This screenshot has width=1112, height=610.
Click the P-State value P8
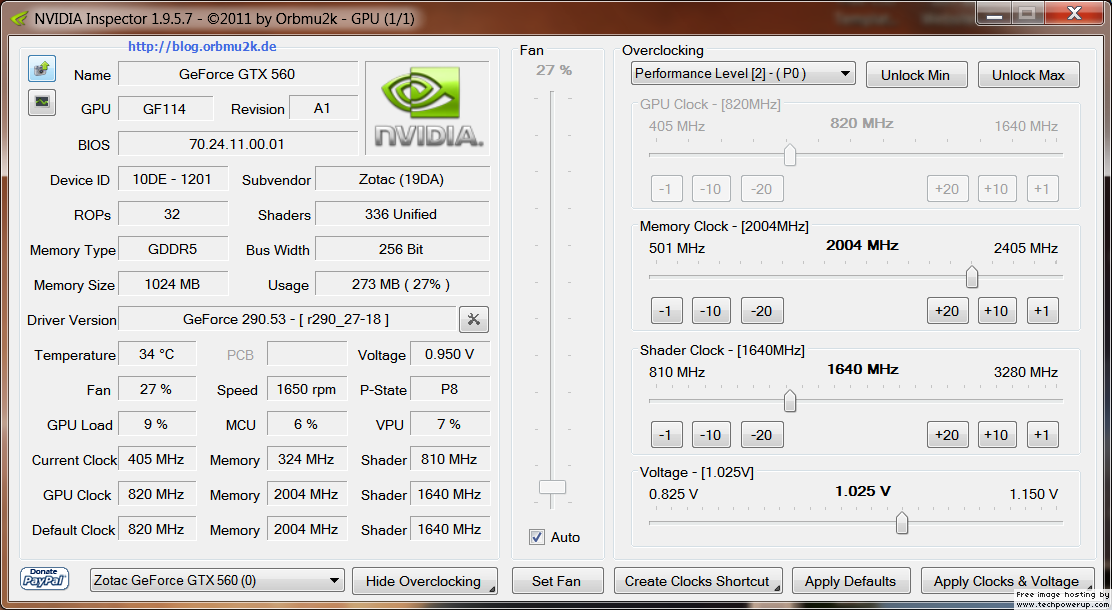(x=450, y=389)
